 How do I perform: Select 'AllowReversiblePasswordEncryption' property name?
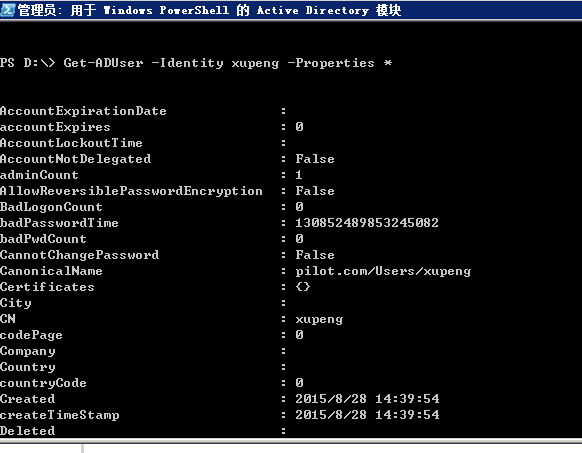point(131,191)
